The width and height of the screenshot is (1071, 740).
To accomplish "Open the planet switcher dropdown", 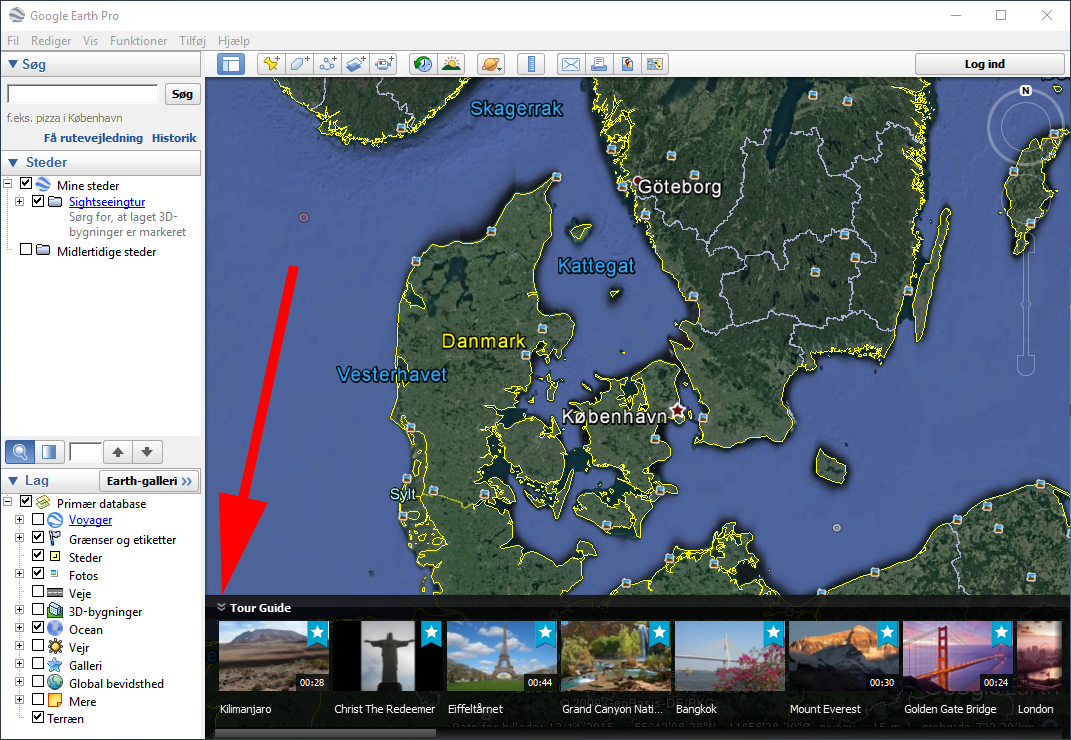I will click(x=491, y=64).
